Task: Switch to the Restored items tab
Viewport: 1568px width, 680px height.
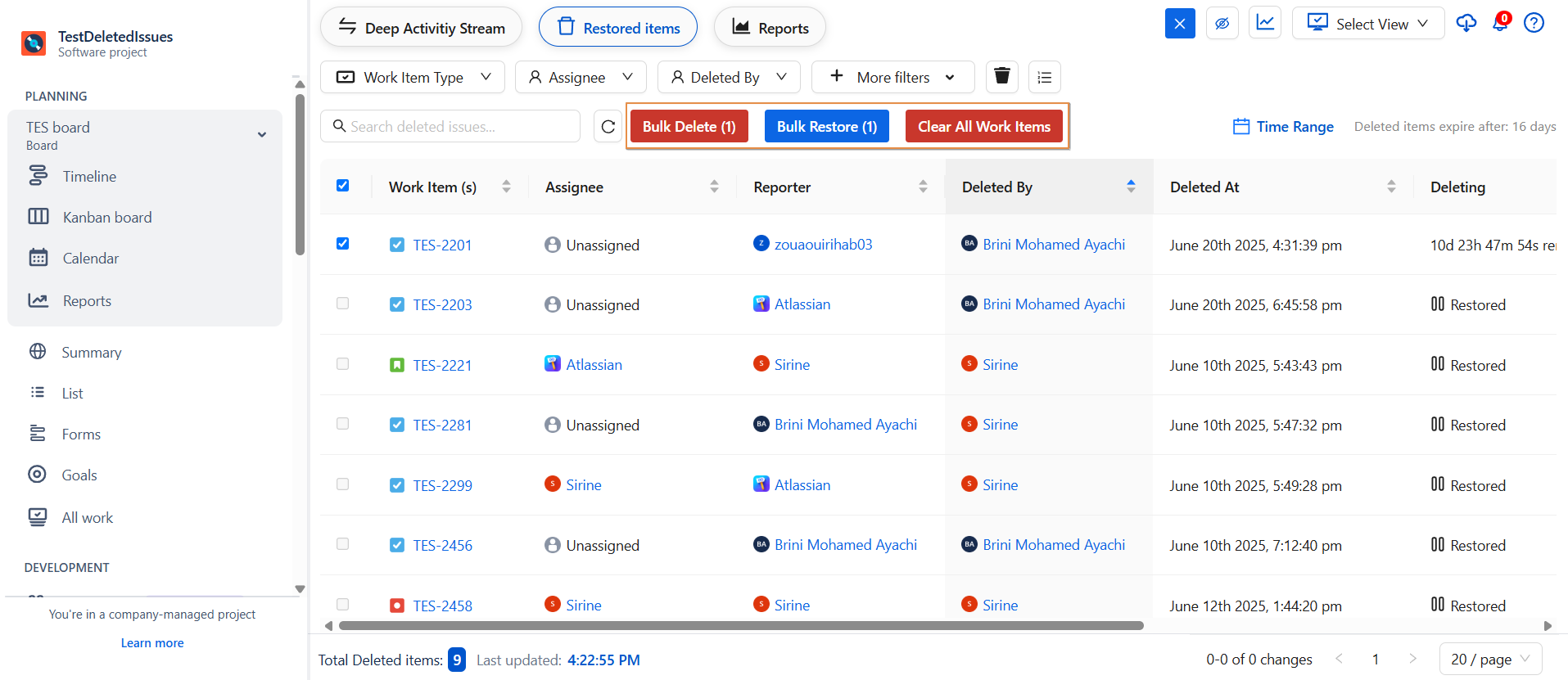Action: pos(618,28)
